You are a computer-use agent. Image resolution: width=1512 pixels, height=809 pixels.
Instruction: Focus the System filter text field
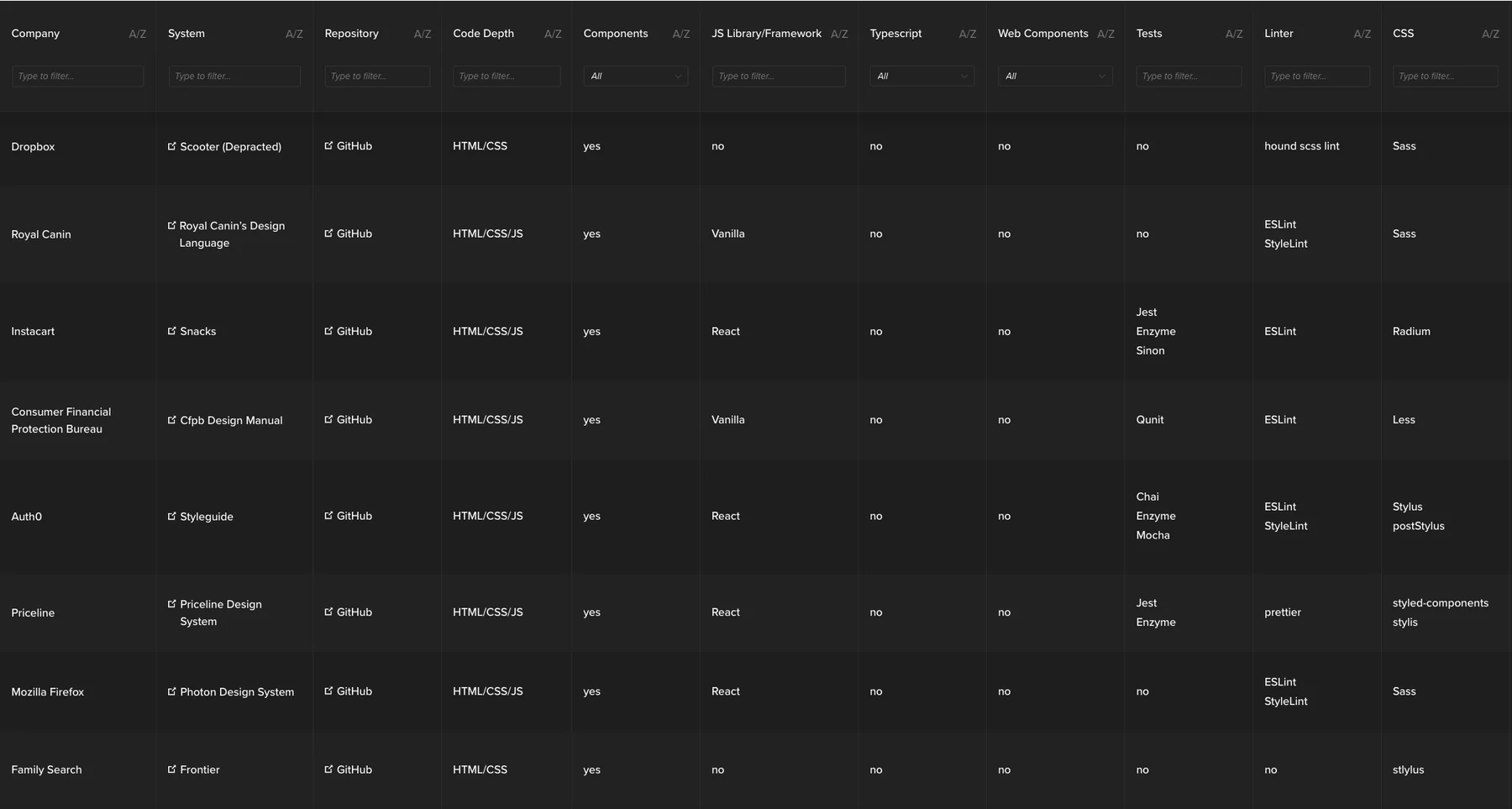coord(234,76)
